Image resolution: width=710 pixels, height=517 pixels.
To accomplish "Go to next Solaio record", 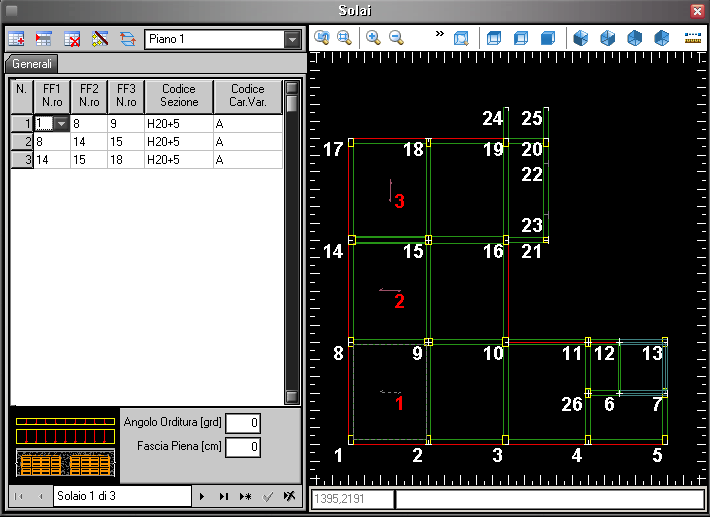I will [x=202, y=496].
